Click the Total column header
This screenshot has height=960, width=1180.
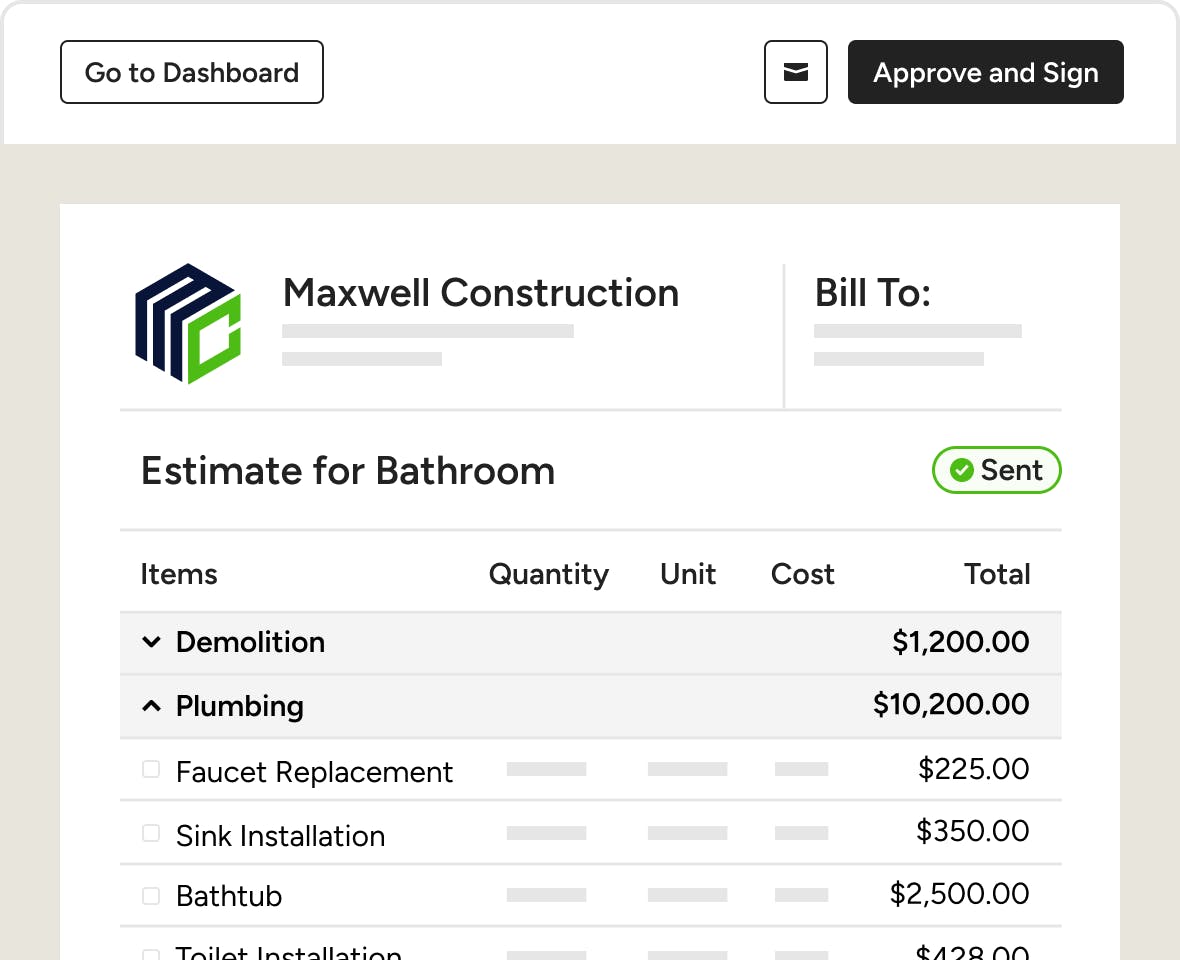pyautogui.click(x=996, y=574)
